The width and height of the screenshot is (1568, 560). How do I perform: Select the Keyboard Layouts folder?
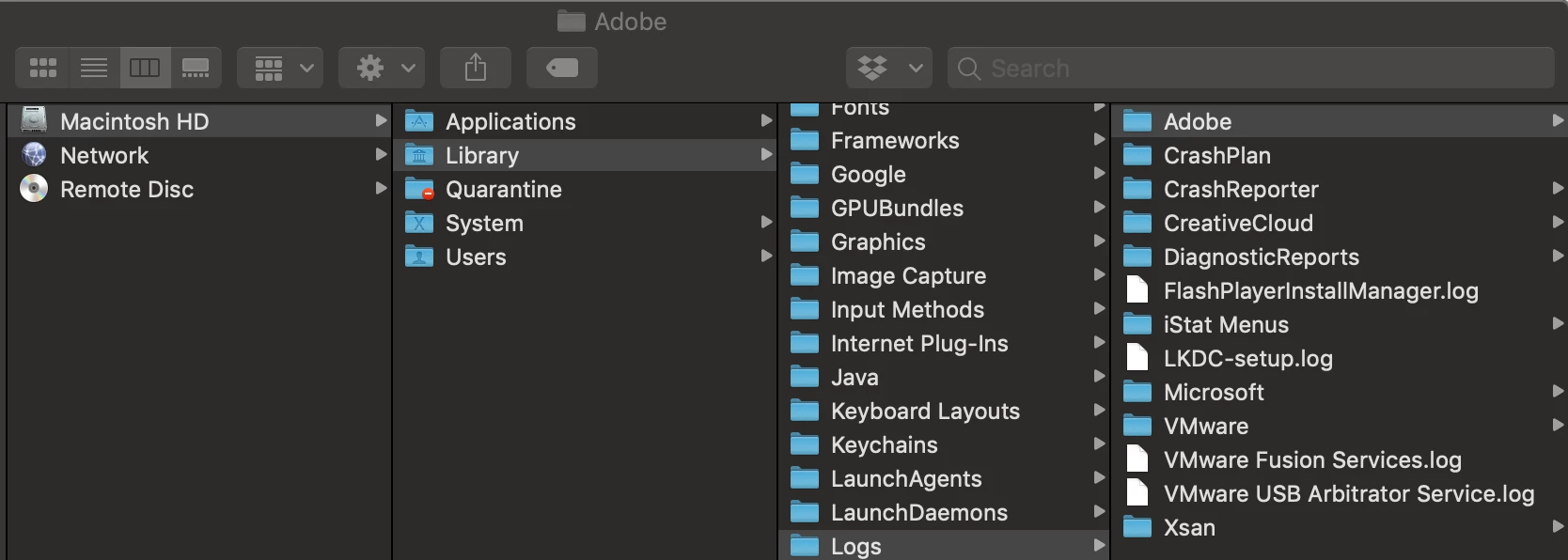pyautogui.click(x=944, y=411)
